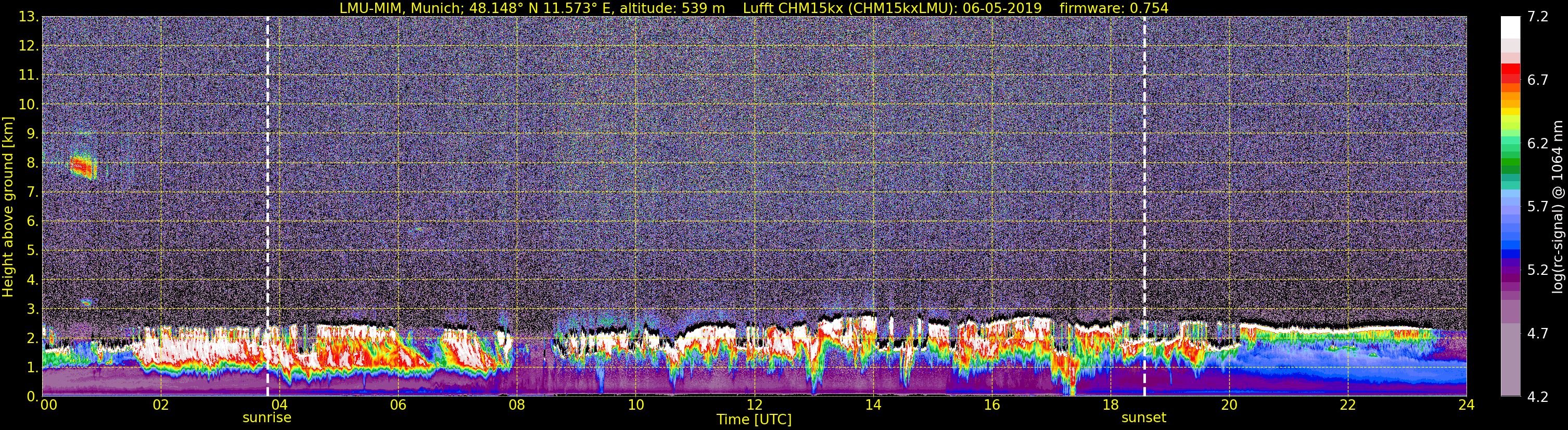Click the blue band of the colorbar

tap(1510, 244)
